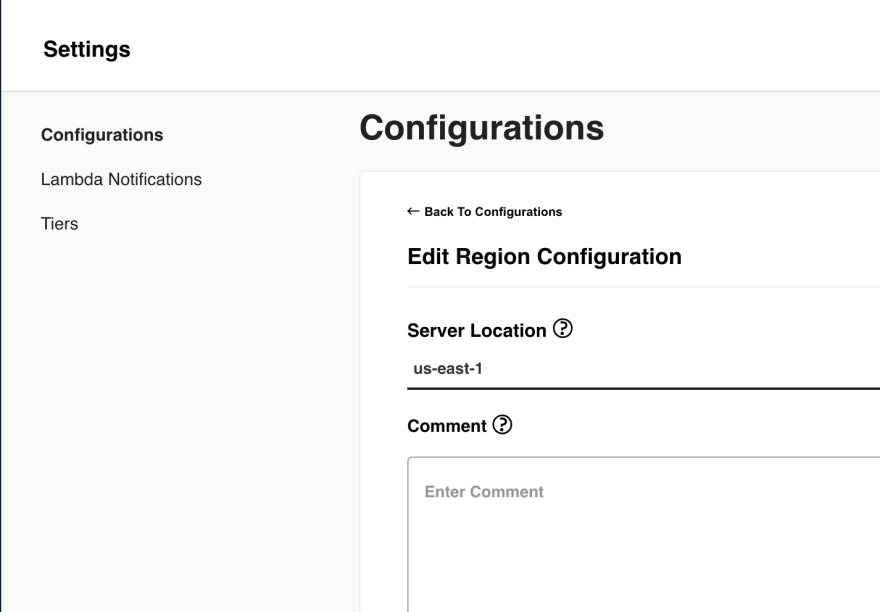Go to the Tiers settings section
Screen dimensions: 880x612
tap(59, 223)
